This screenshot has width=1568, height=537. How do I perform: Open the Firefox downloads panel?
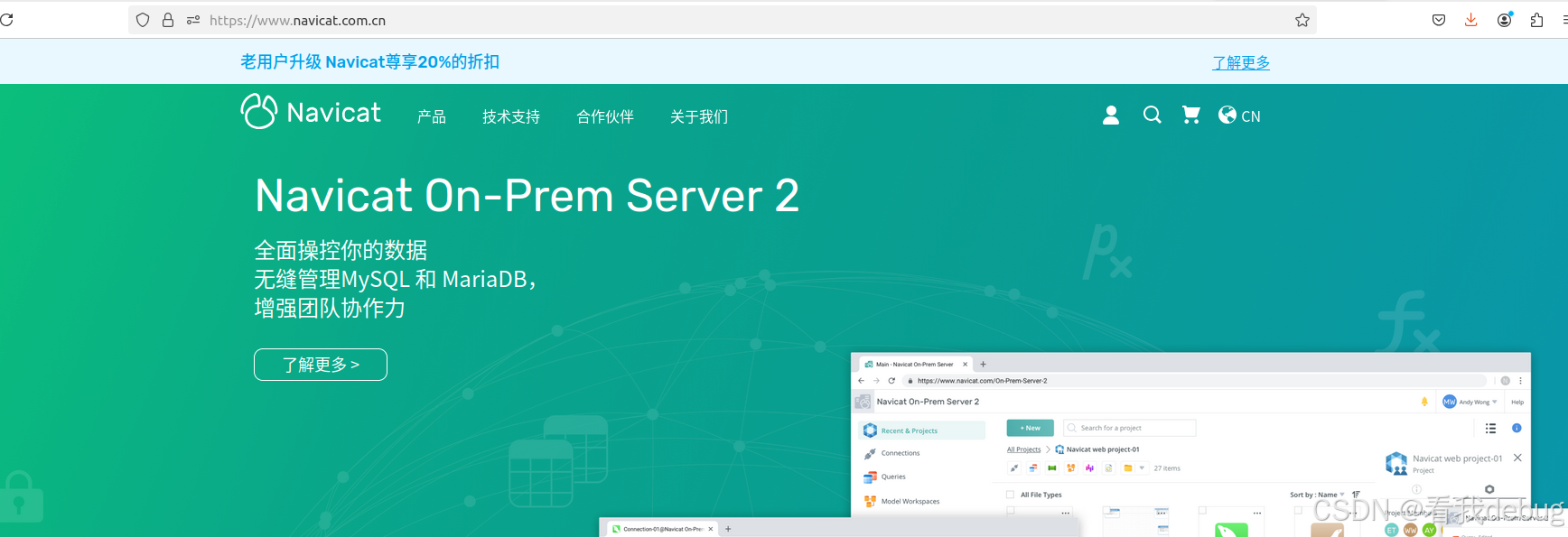tap(1471, 20)
